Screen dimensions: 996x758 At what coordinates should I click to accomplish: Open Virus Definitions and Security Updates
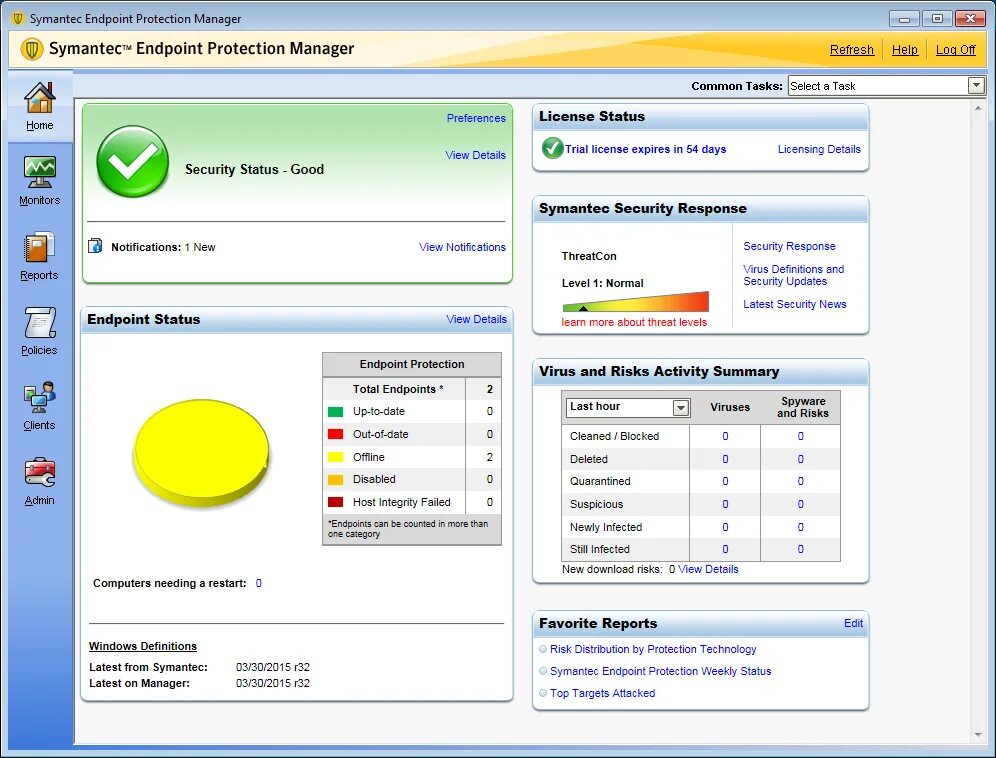pos(793,275)
